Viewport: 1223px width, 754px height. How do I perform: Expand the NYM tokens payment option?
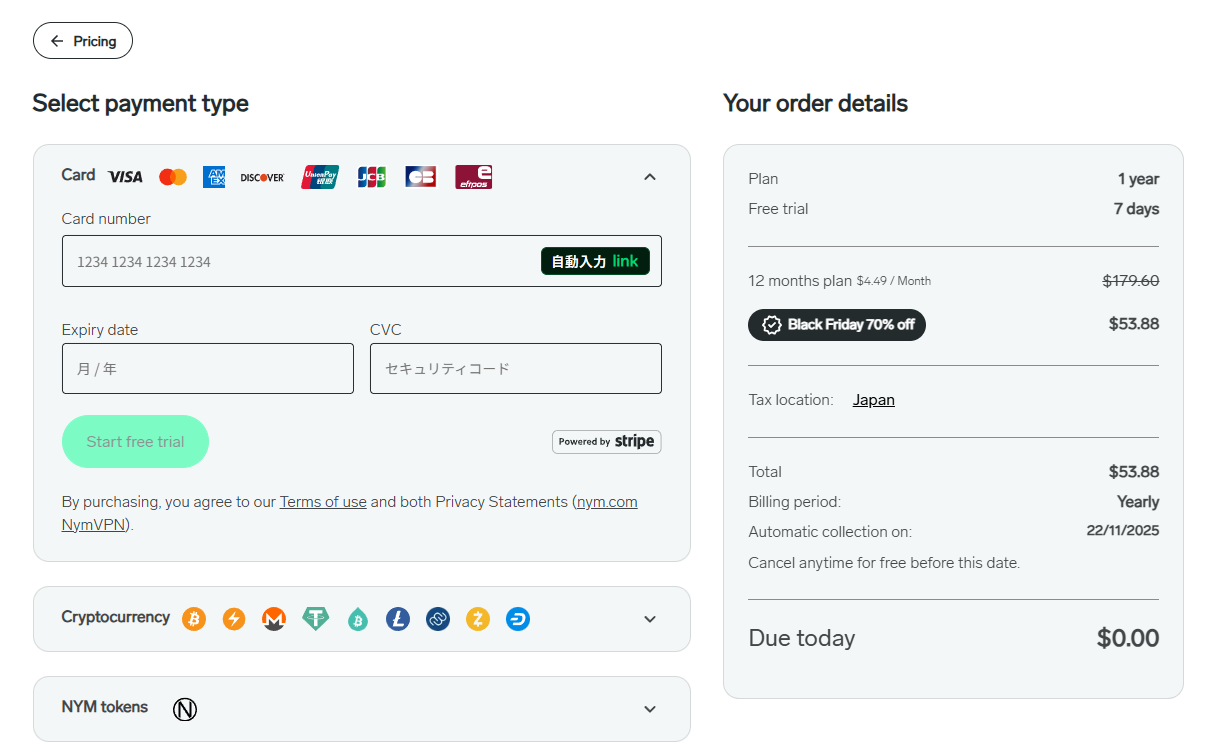(x=650, y=709)
